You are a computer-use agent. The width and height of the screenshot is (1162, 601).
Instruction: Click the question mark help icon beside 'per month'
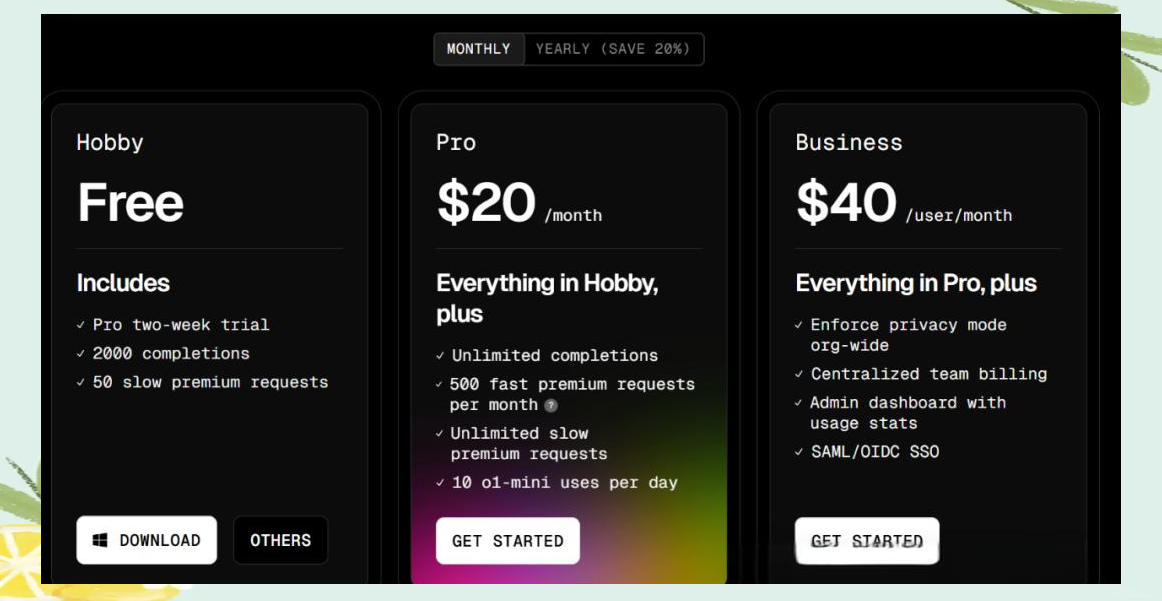pos(551,405)
